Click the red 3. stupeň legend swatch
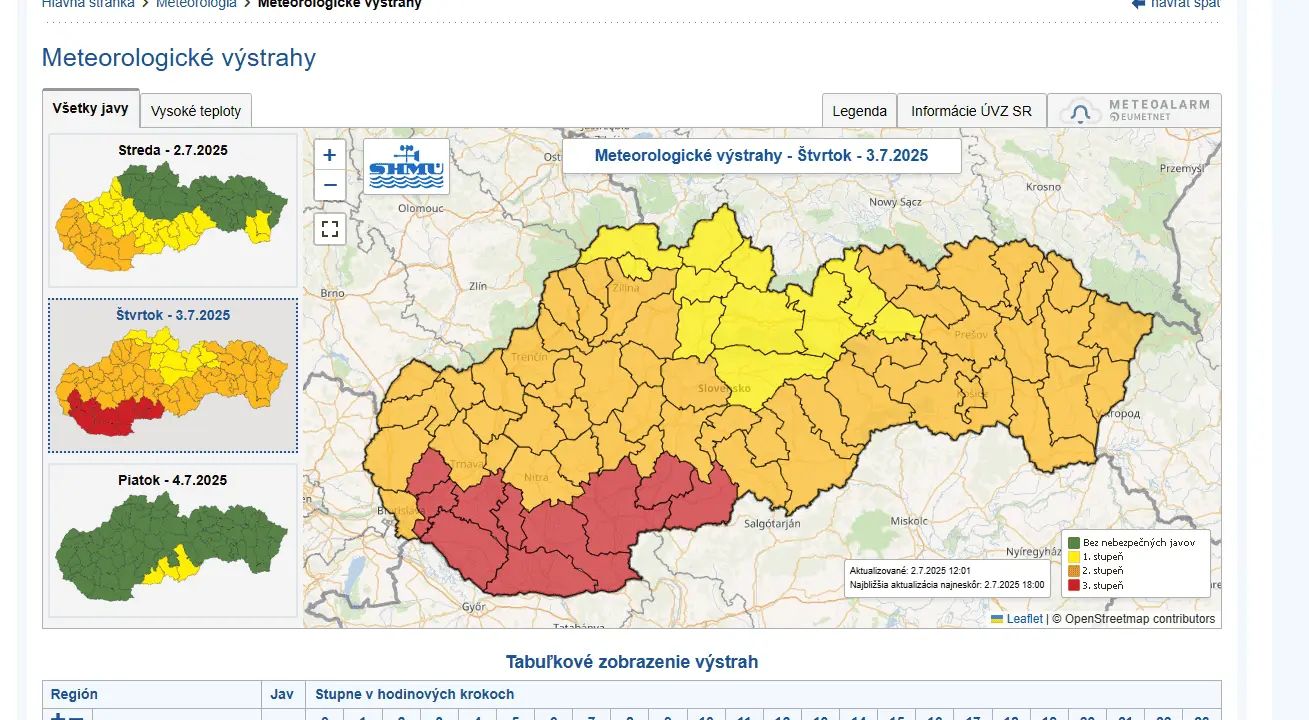This screenshot has height=720, width=1309. (x=1073, y=585)
